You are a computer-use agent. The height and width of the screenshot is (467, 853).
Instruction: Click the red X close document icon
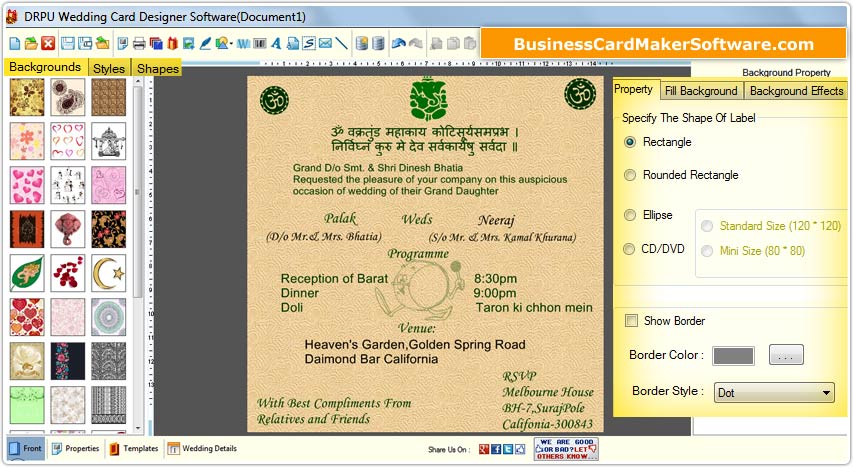48,44
